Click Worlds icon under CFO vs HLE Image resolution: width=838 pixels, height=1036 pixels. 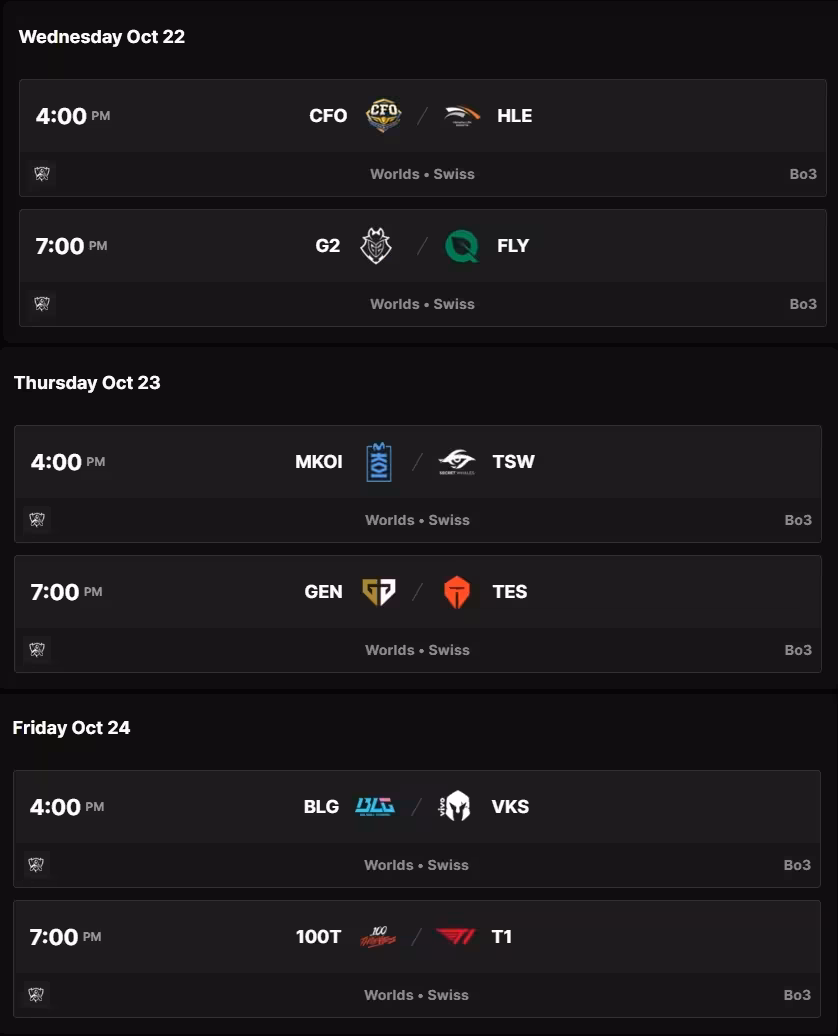tap(42, 174)
